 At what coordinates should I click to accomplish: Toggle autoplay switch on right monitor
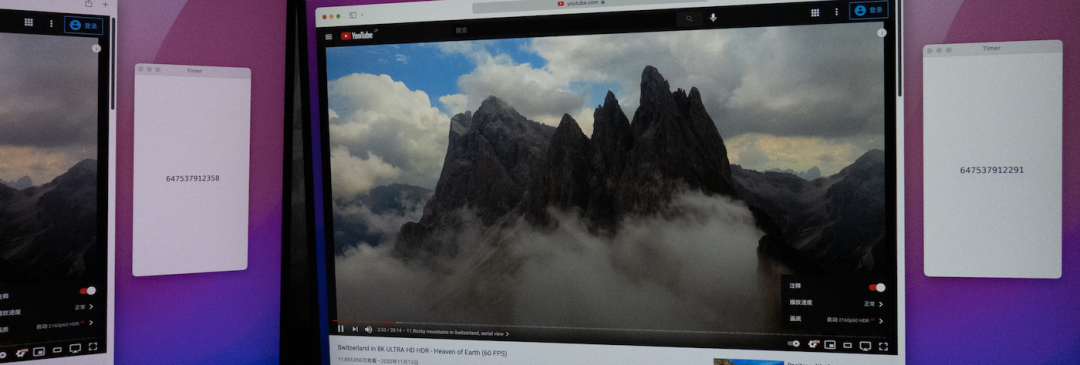[x=793, y=343]
